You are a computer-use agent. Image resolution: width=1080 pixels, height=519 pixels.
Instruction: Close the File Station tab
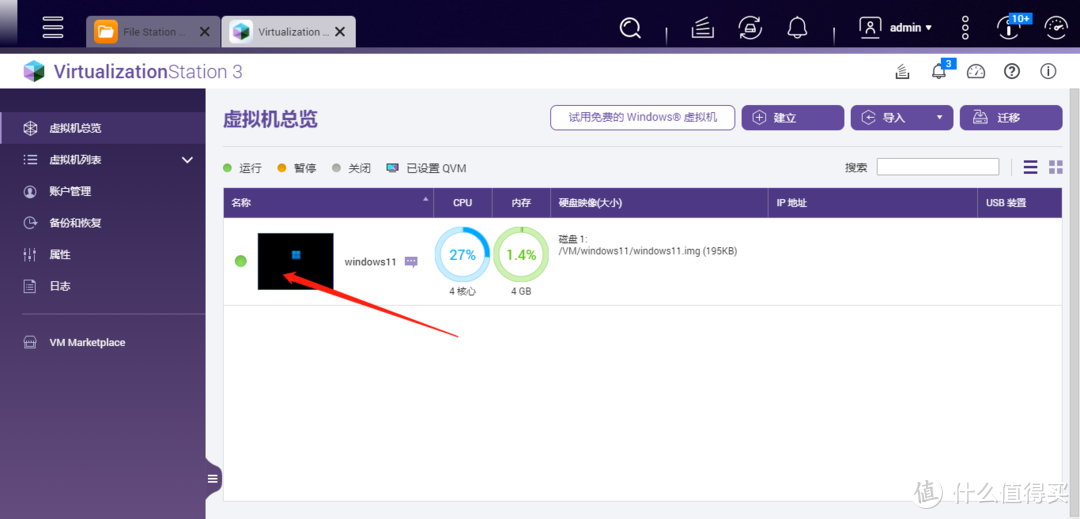(x=205, y=32)
